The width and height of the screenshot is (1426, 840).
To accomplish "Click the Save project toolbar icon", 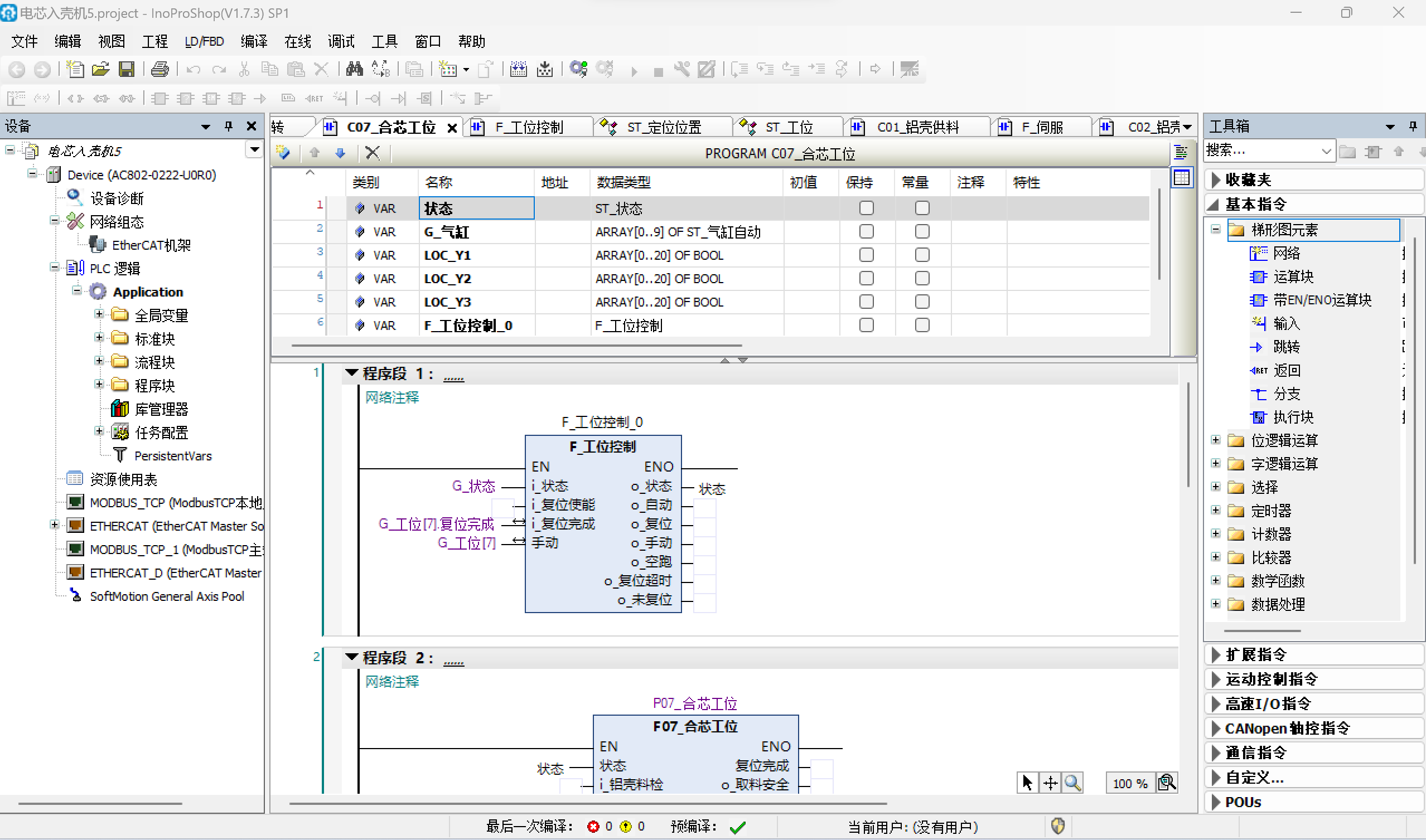I will pos(126,69).
